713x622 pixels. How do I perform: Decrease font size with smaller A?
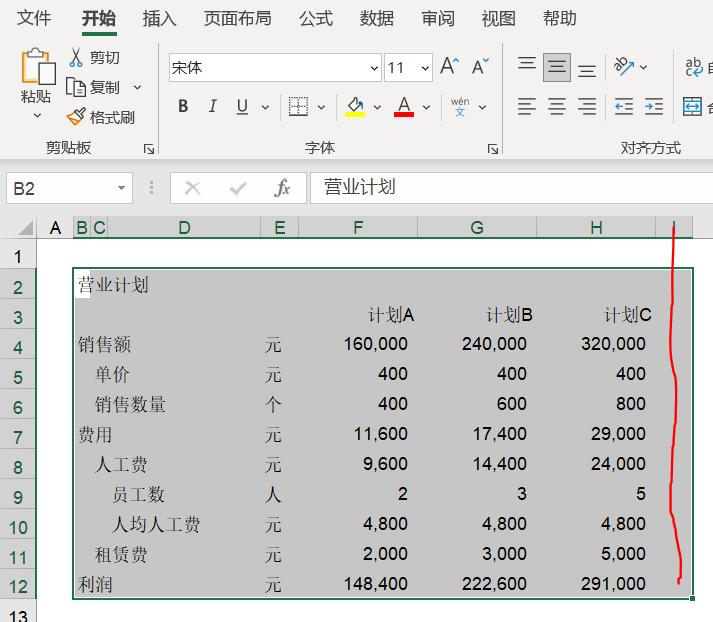click(x=480, y=67)
